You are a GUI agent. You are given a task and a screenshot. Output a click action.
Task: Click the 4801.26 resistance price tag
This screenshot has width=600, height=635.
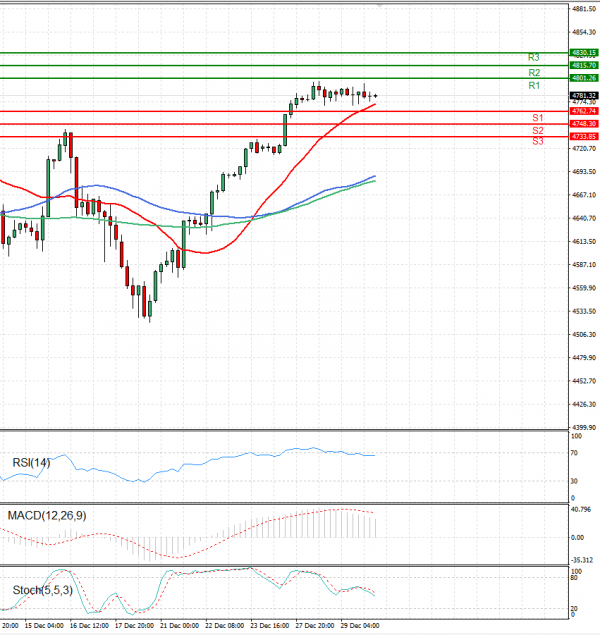coord(584,78)
